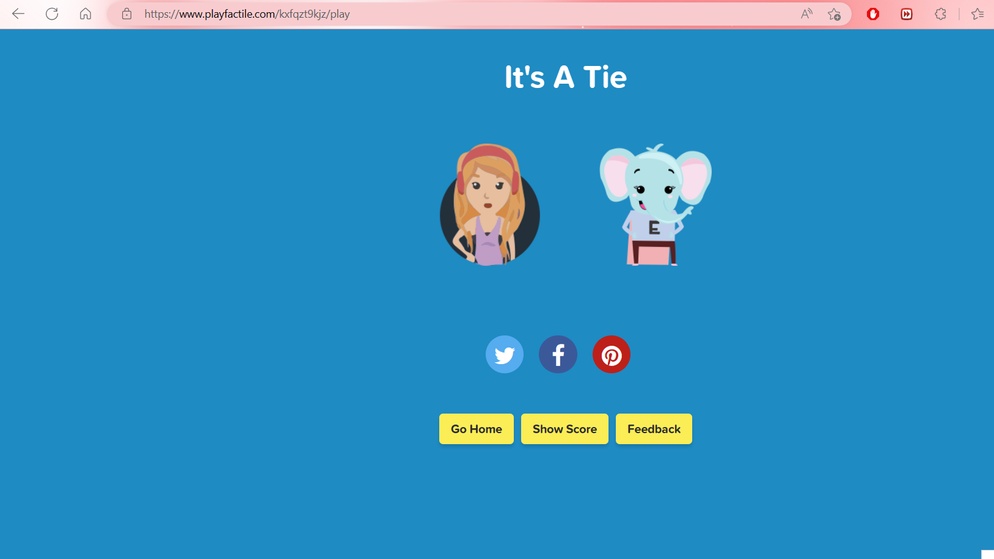Share result on Twitter
The image size is (994, 559).
click(505, 354)
